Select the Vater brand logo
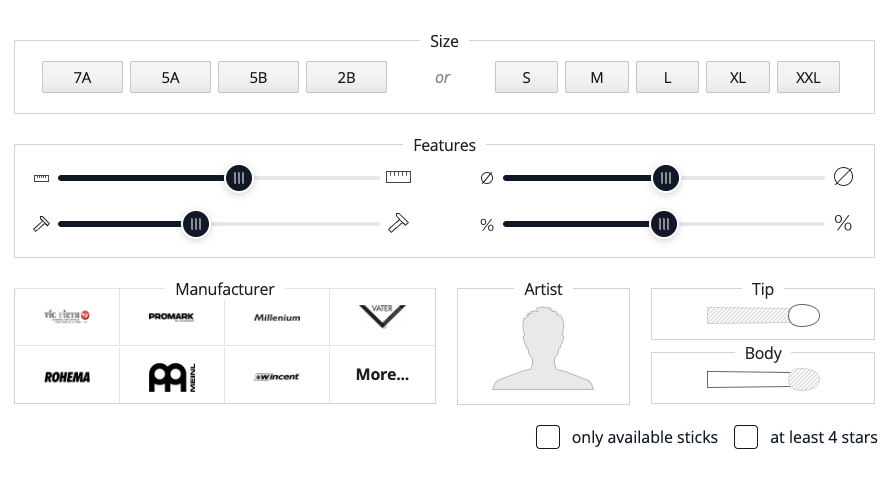Screen dimensions: 893x479 [x=382, y=316]
